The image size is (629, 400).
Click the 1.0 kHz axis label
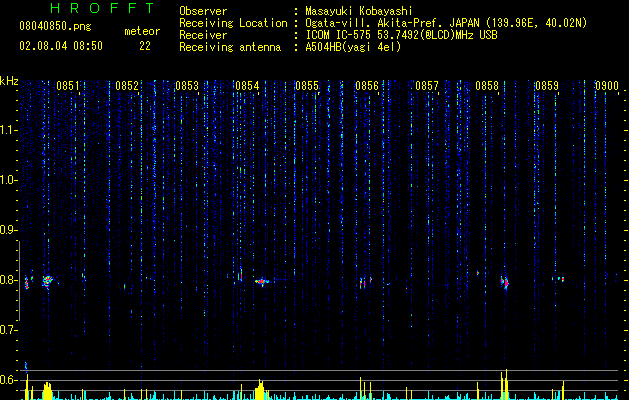[x=8, y=180]
